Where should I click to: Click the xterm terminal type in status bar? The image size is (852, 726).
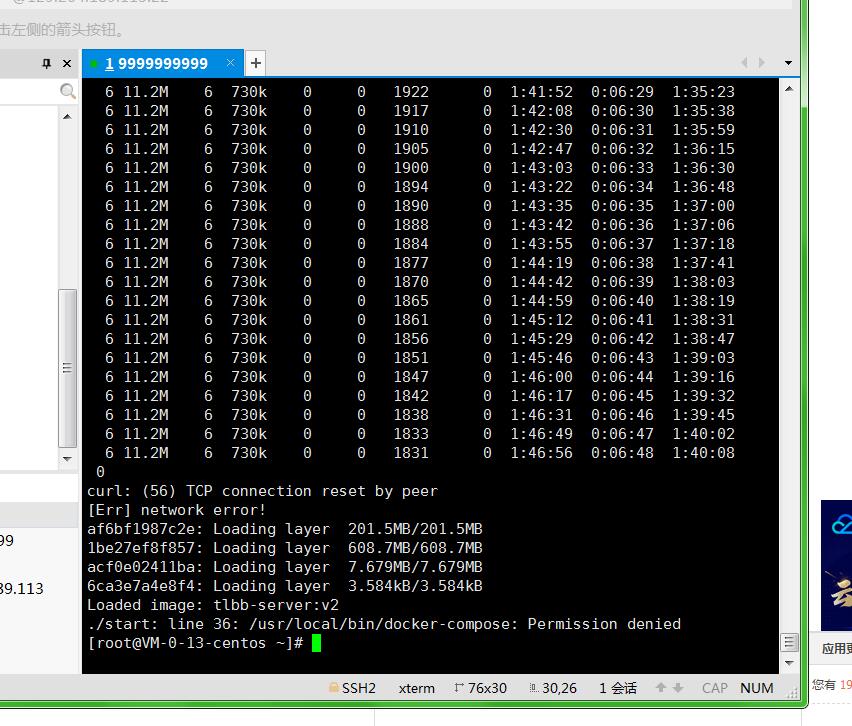(x=416, y=688)
